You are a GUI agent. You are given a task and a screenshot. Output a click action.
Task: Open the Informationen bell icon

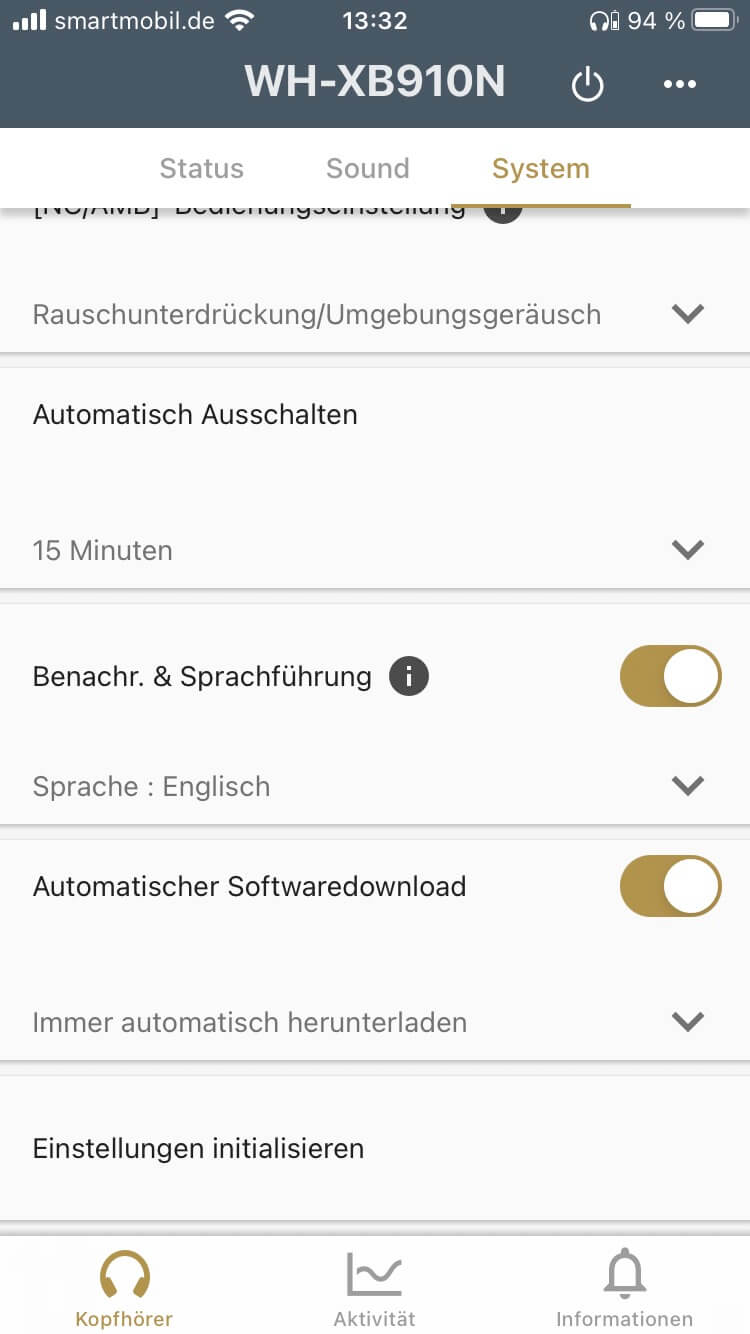(624, 1276)
